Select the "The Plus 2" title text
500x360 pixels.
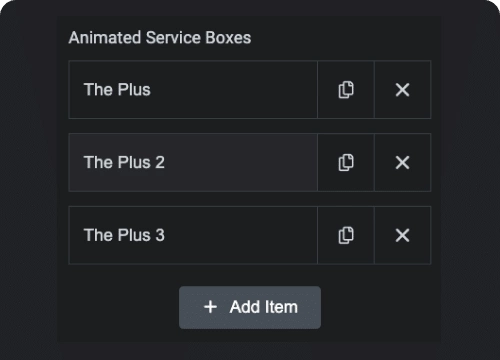coord(124,162)
